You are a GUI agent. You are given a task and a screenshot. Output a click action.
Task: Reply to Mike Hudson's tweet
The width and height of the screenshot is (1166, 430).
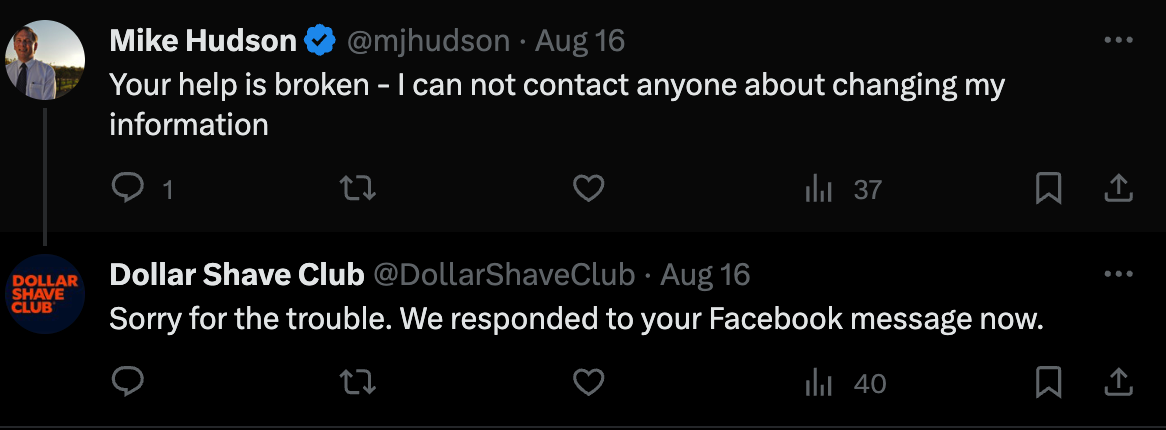click(x=127, y=189)
